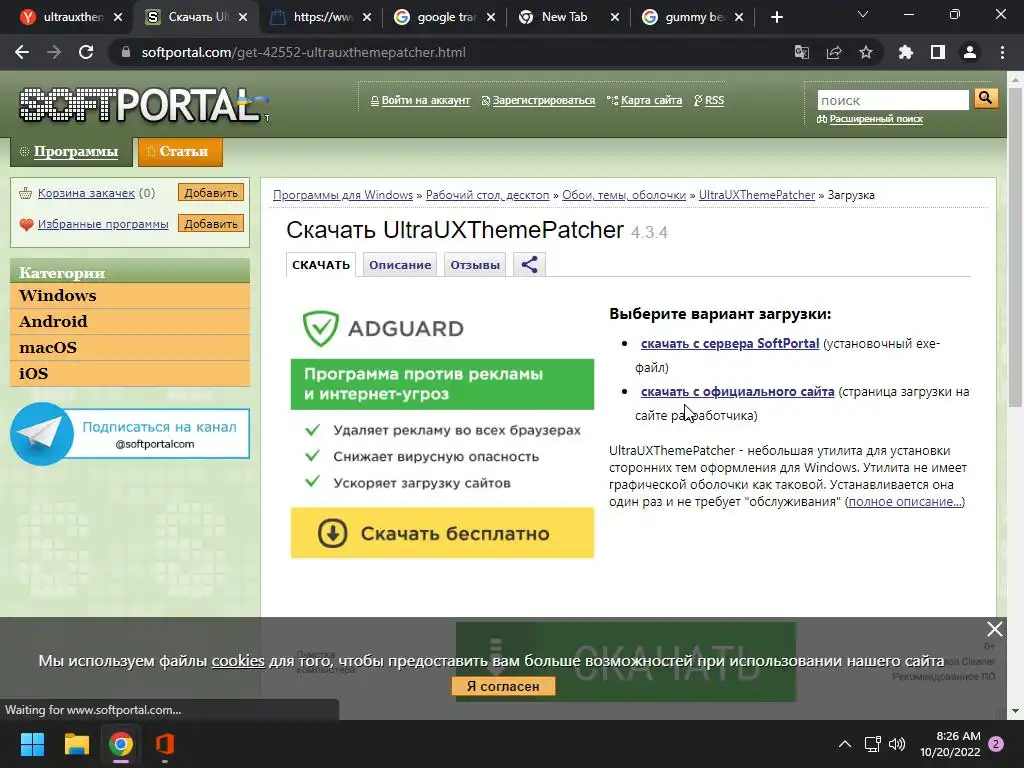
Task: Switch to the New Tab browser tab
Action: pyautogui.click(x=564, y=17)
